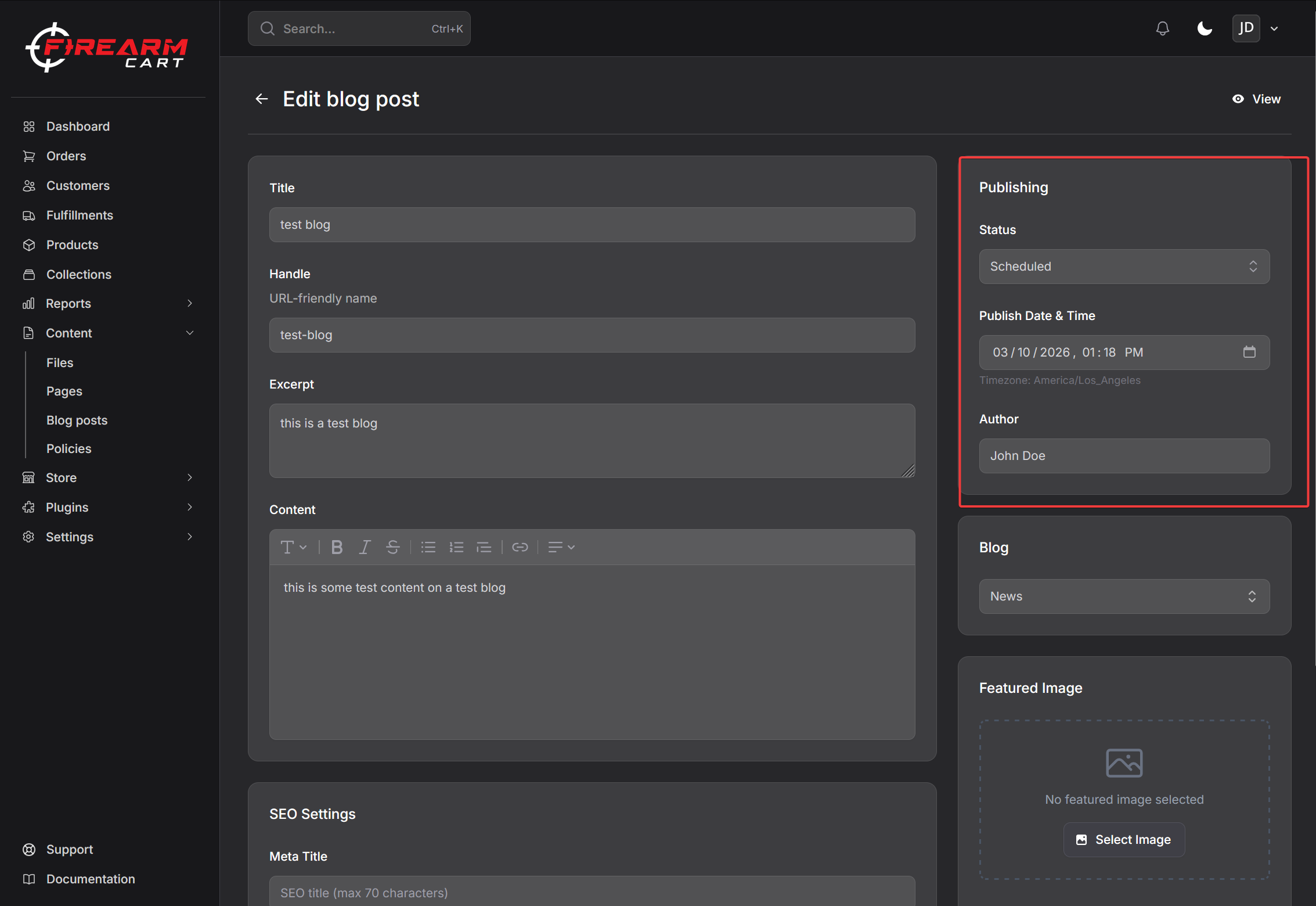This screenshot has height=906, width=1316.
Task: Click the Settings gear icon
Action: click(28, 537)
